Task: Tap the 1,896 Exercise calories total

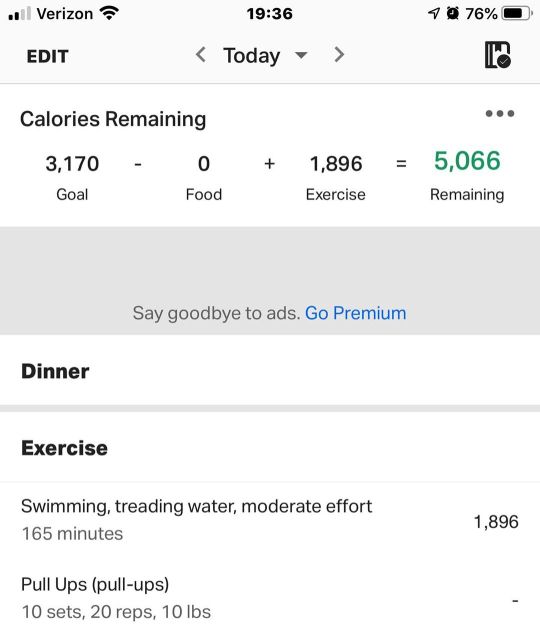Action: (x=336, y=164)
